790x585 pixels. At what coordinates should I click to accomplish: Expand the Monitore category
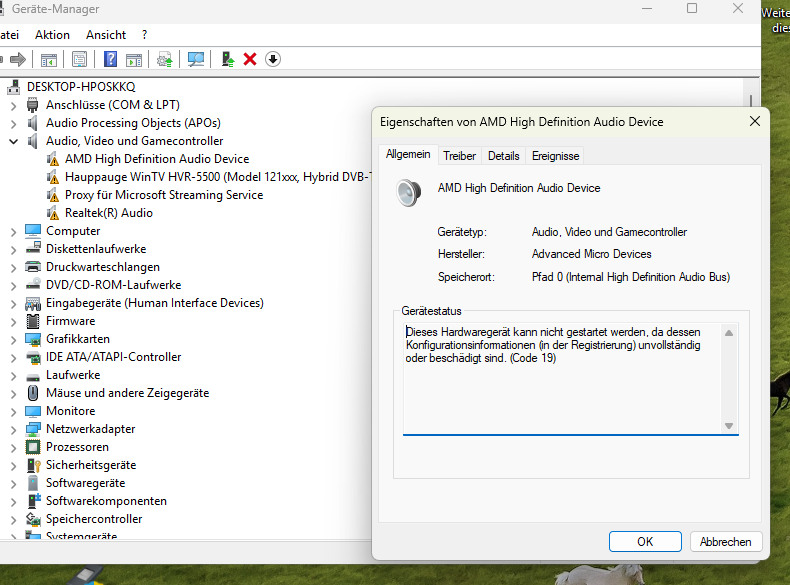[x=14, y=412]
